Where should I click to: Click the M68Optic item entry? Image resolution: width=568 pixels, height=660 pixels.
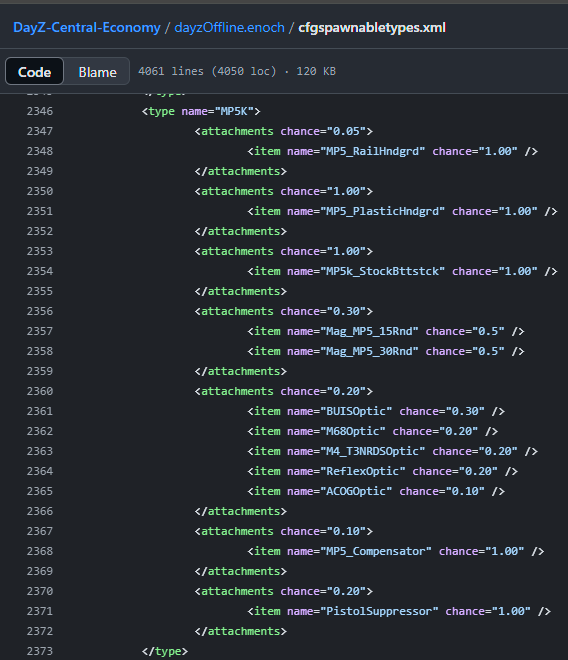tap(373, 431)
